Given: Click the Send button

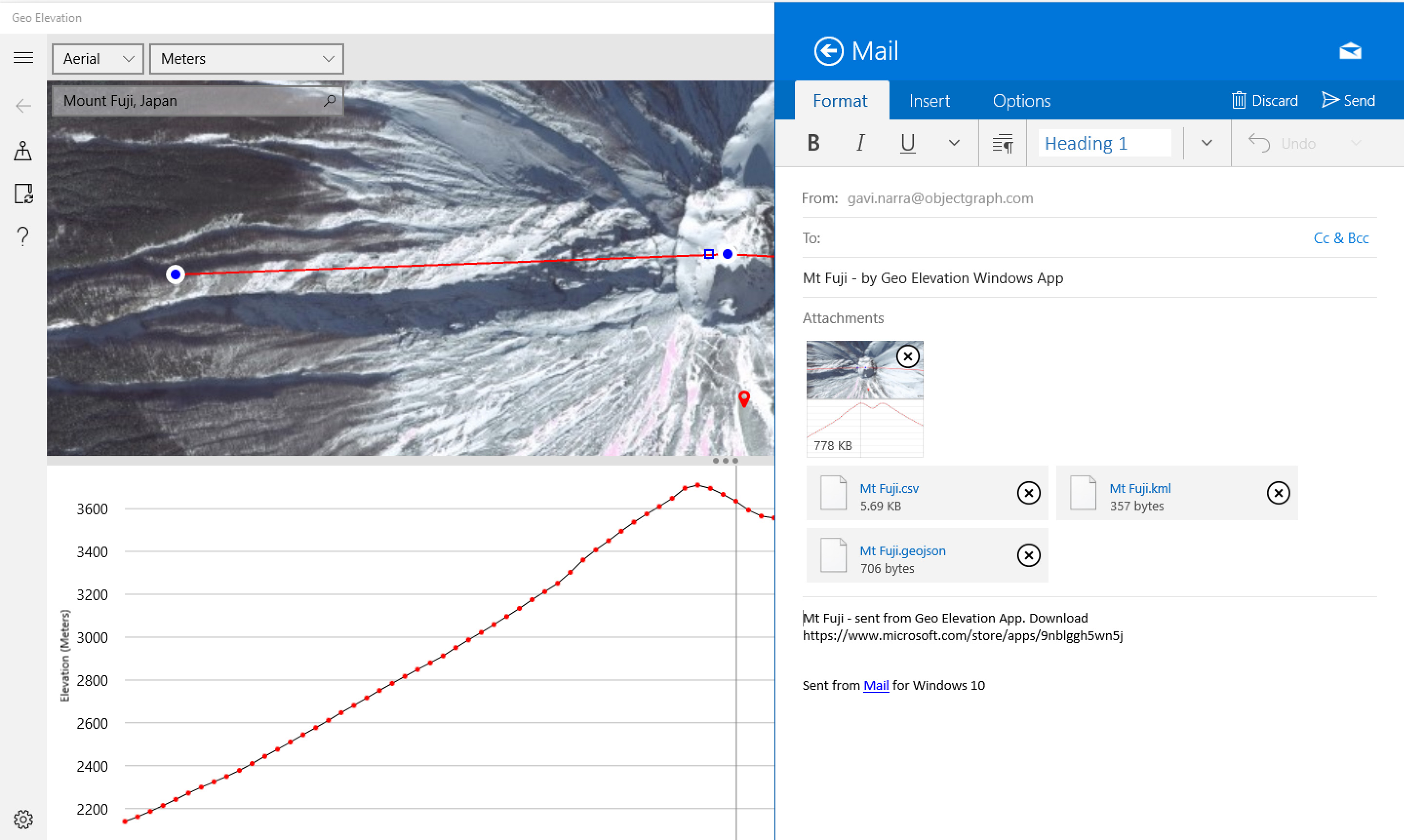Looking at the screenshot, I should point(1348,101).
